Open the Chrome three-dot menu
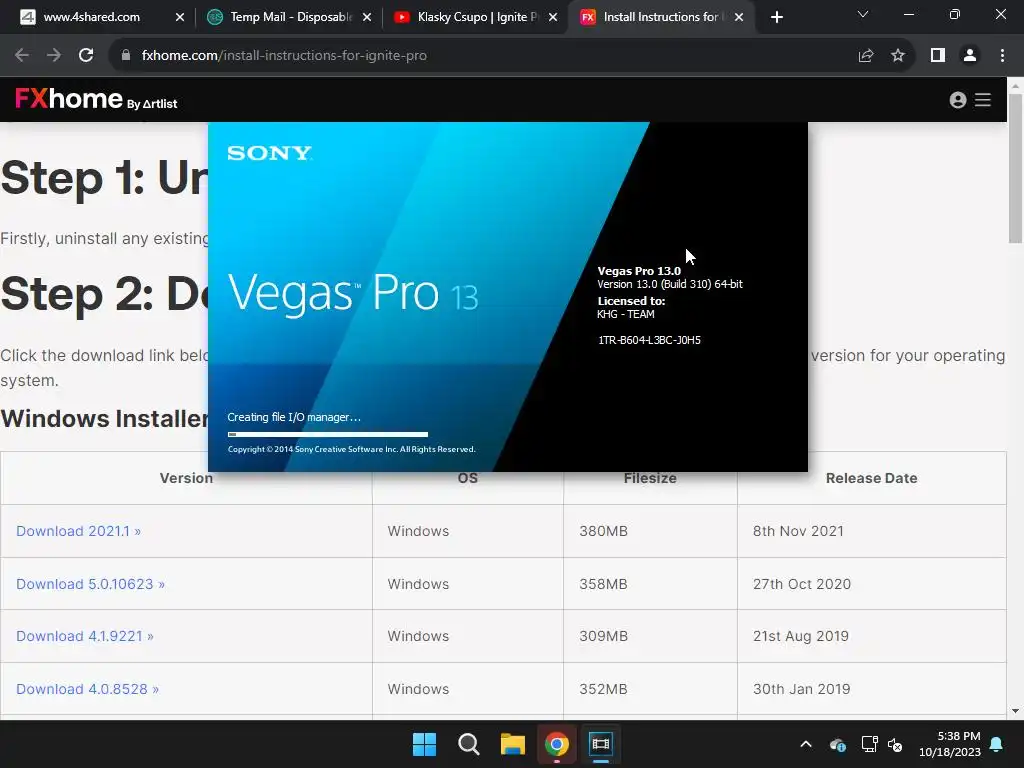This screenshot has width=1024, height=768. 1002,56
